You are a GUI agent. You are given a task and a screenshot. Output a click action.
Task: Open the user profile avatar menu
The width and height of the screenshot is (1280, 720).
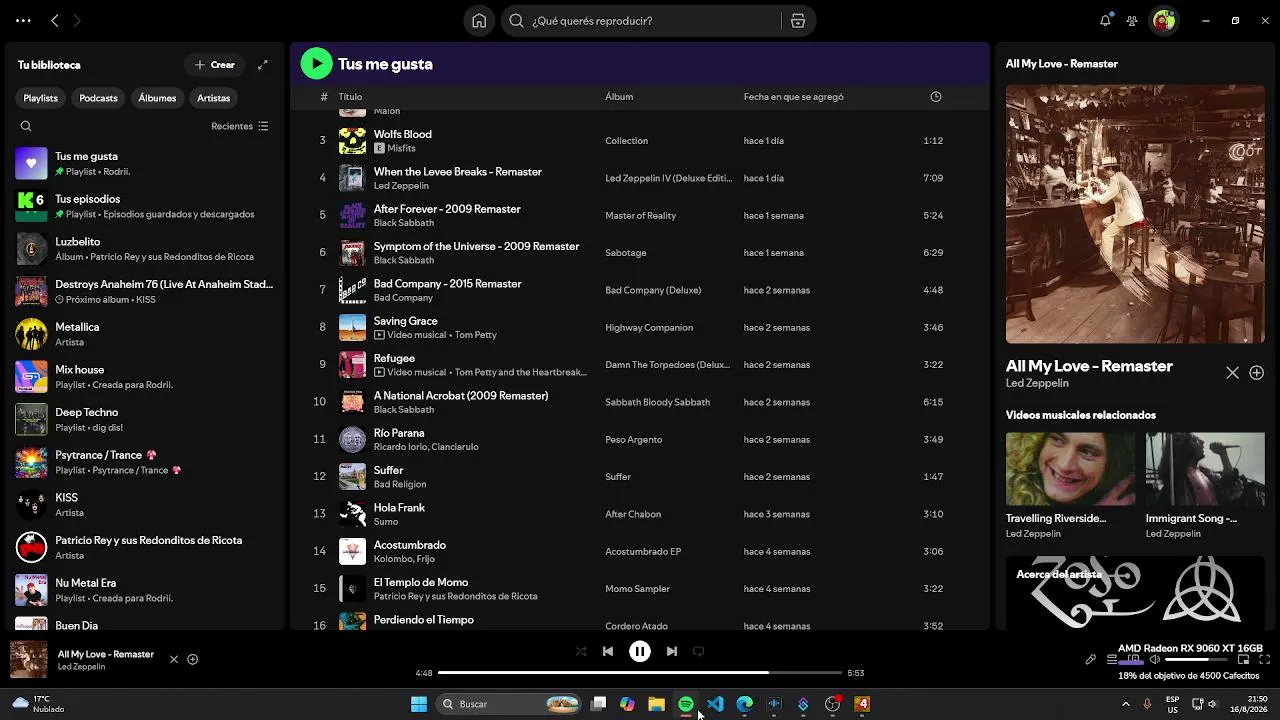[1163, 21]
